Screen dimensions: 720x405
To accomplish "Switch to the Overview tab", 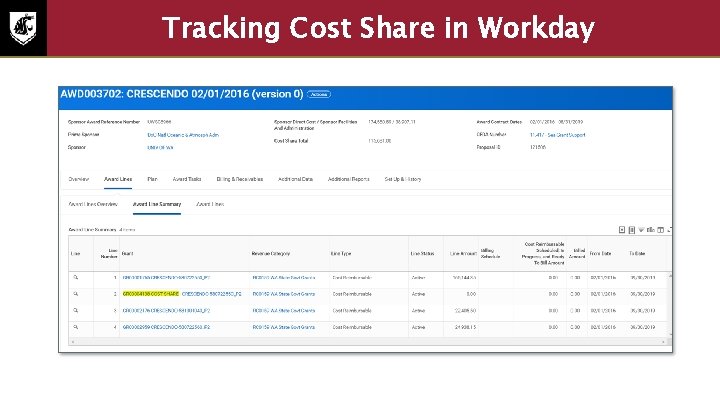I will 79,179.
